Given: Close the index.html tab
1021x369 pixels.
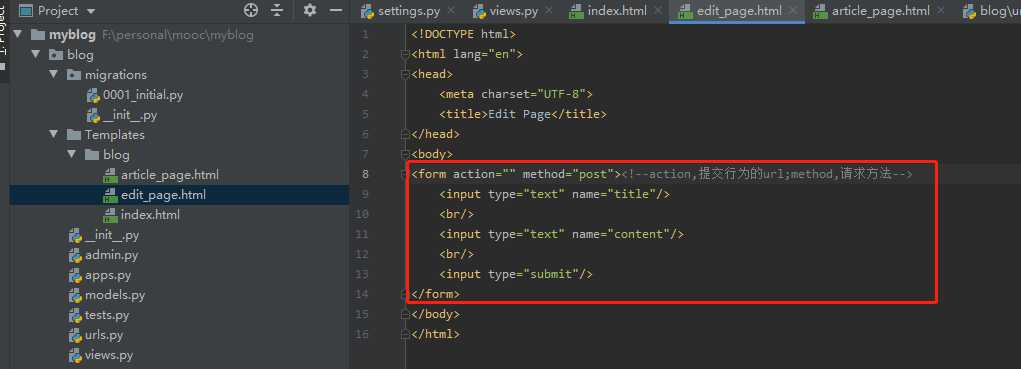Looking at the screenshot, I should (658, 11).
